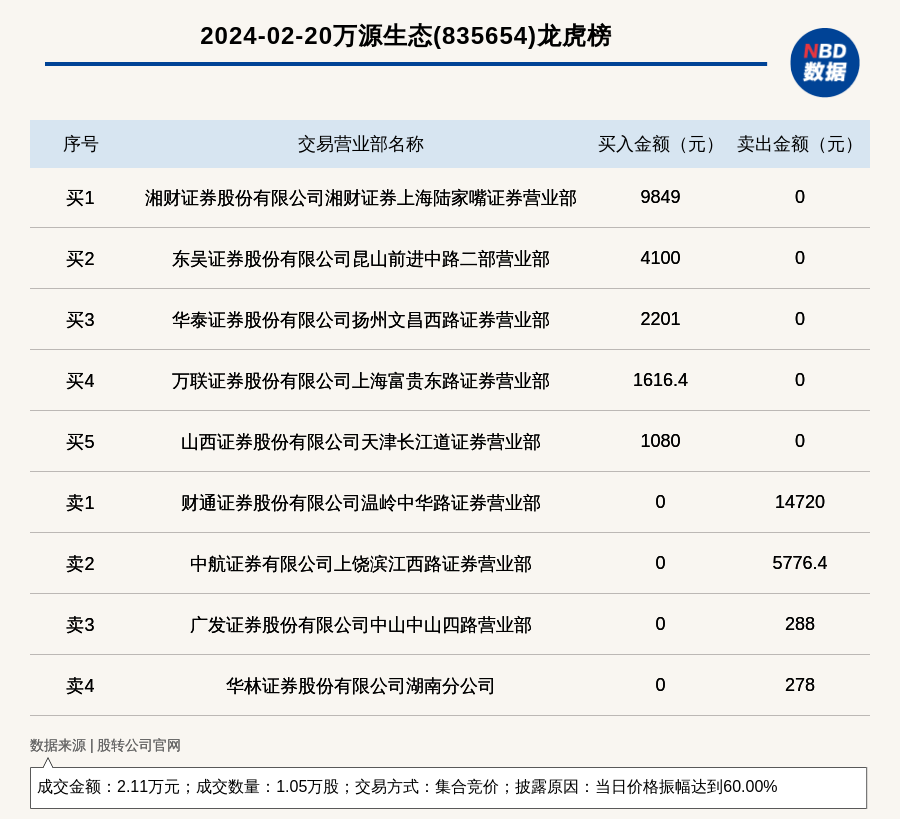Image resolution: width=900 pixels, height=819 pixels.
Task: Click the sell amount 0 in 买1 row
Action: click(800, 197)
